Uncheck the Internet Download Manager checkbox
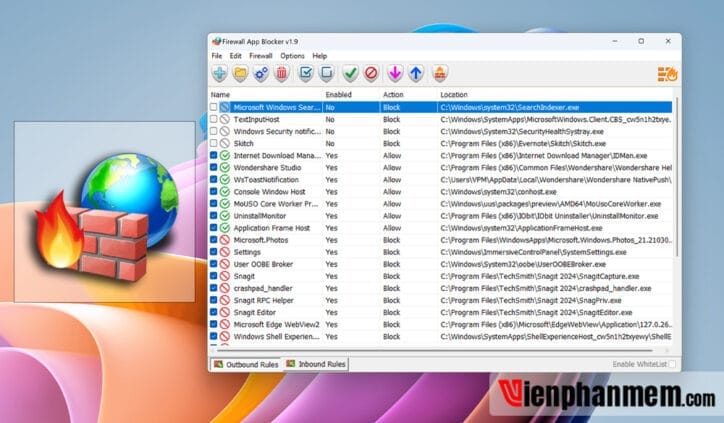 coord(213,156)
